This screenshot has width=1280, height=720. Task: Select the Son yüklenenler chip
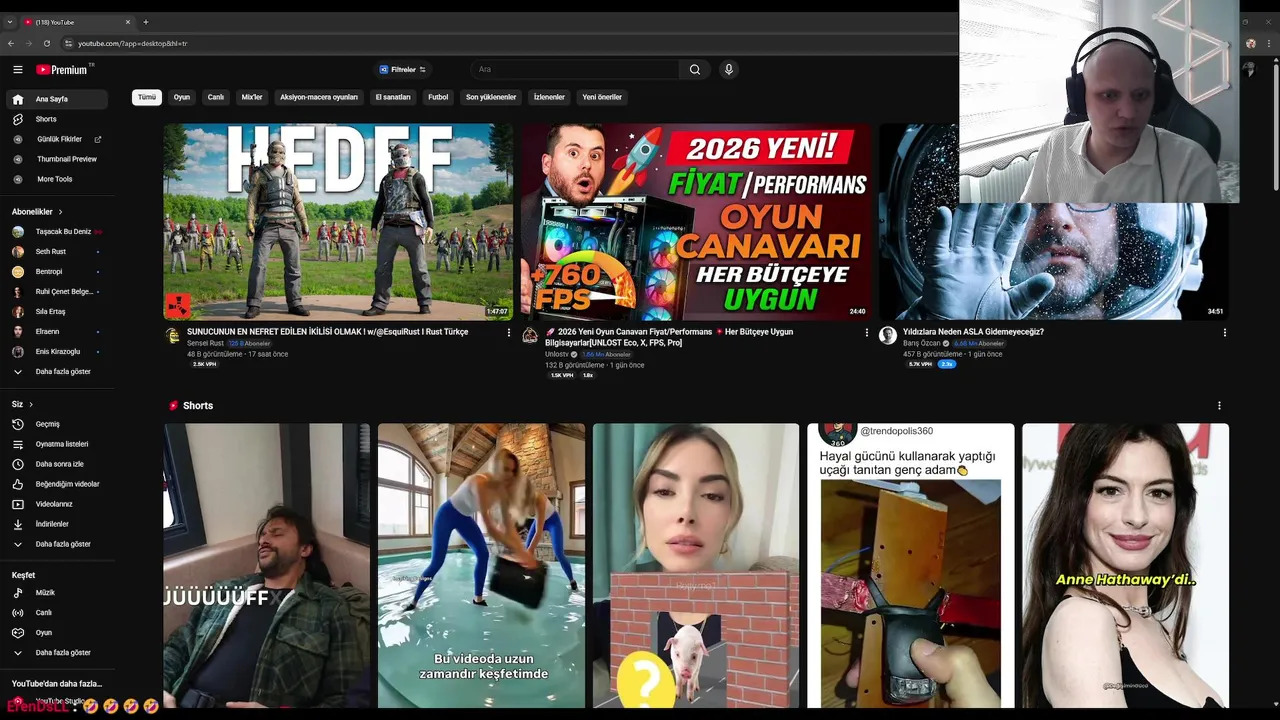491,97
